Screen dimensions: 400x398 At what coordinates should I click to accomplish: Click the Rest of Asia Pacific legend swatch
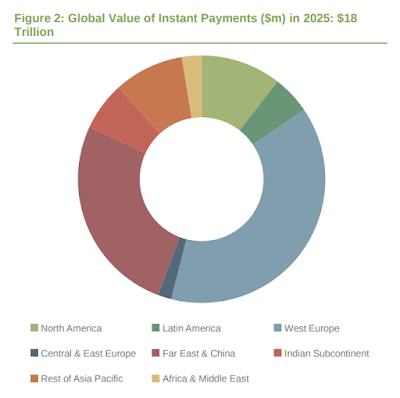[34, 378]
